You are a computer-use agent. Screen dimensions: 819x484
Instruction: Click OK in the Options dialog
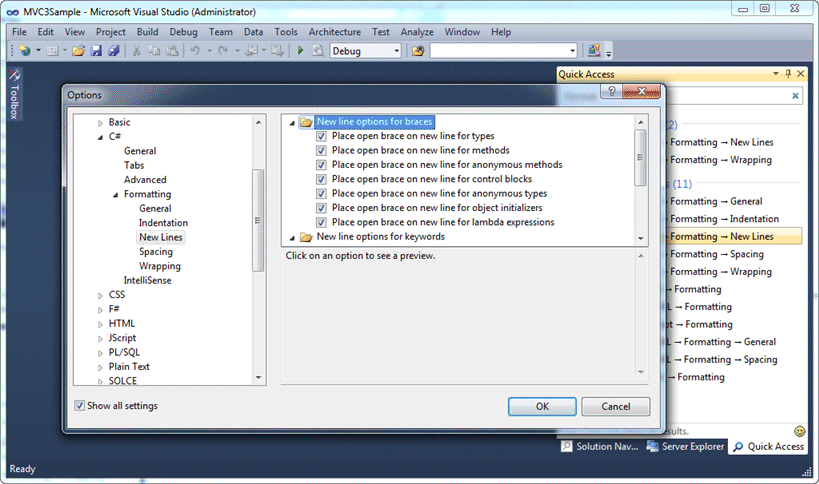click(542, 406)
